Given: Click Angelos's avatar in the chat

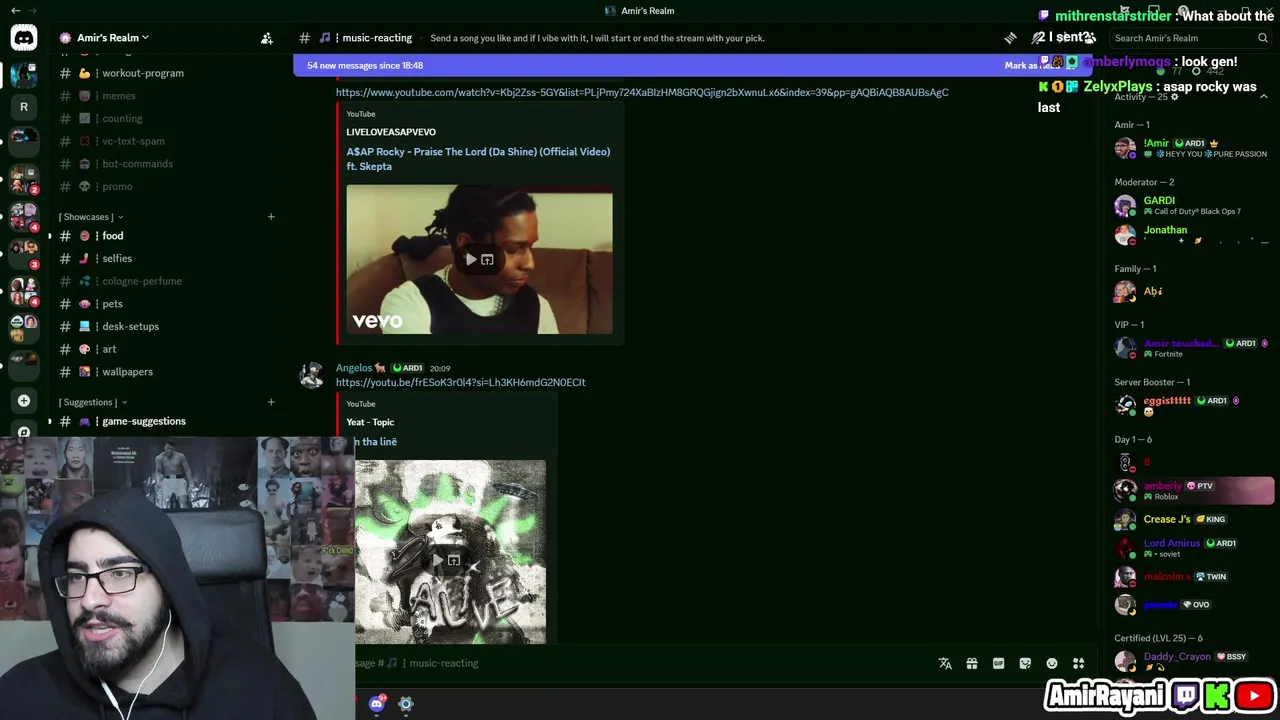Looking at the screenshot, I should coord(312,375).
